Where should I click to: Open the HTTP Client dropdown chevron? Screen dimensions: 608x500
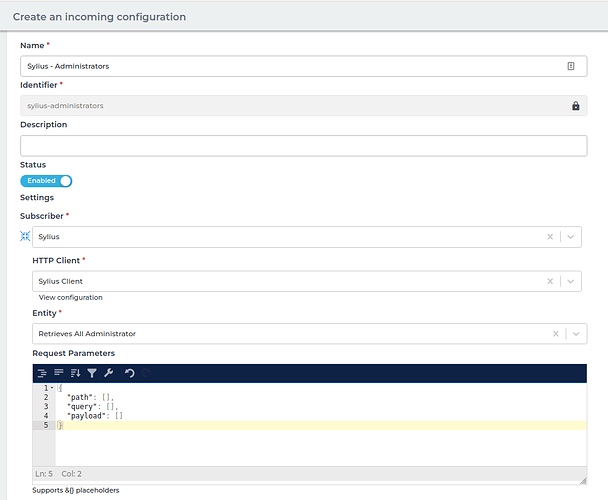570,281
